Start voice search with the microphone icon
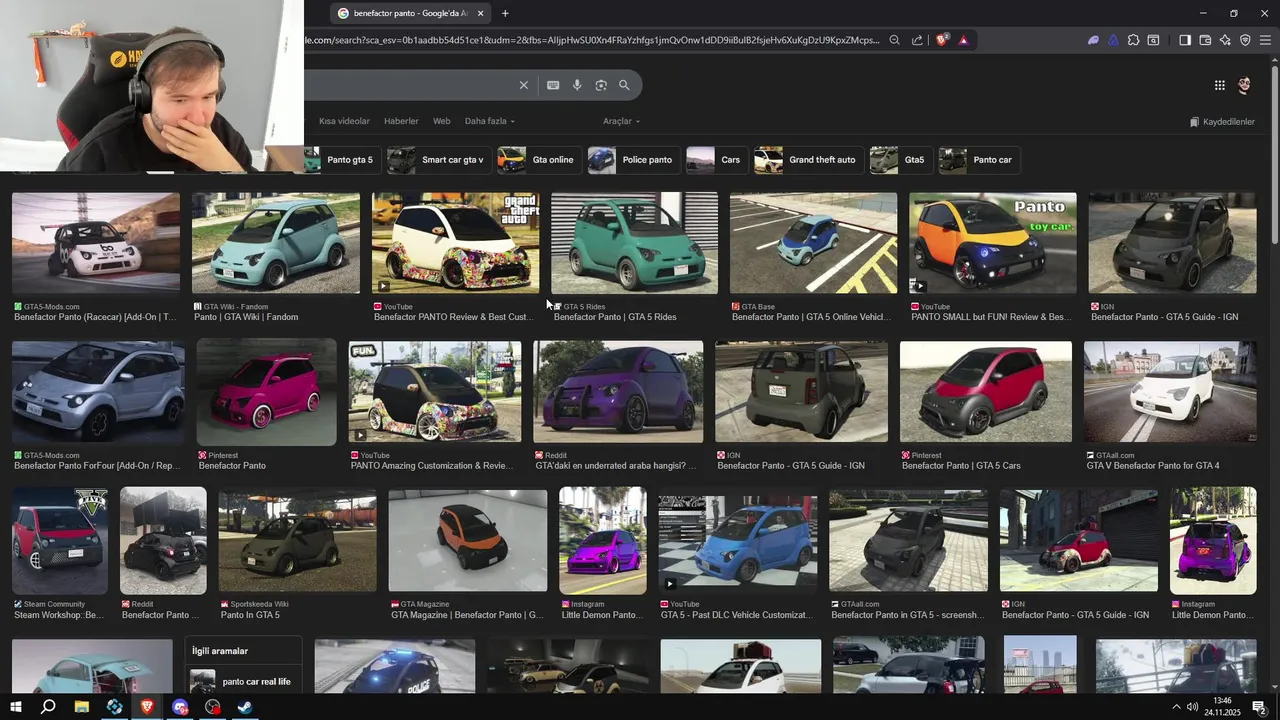1280x720 pixels. point(577,85)
